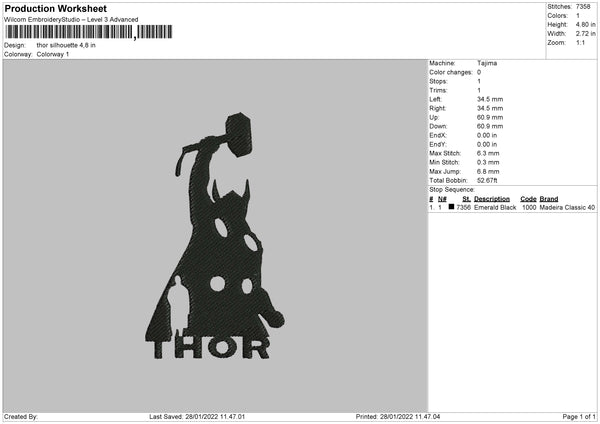Viewport: 600px width, 424px height.
Task: Click the Up value 60.9 mm
Action: point(490,117)
